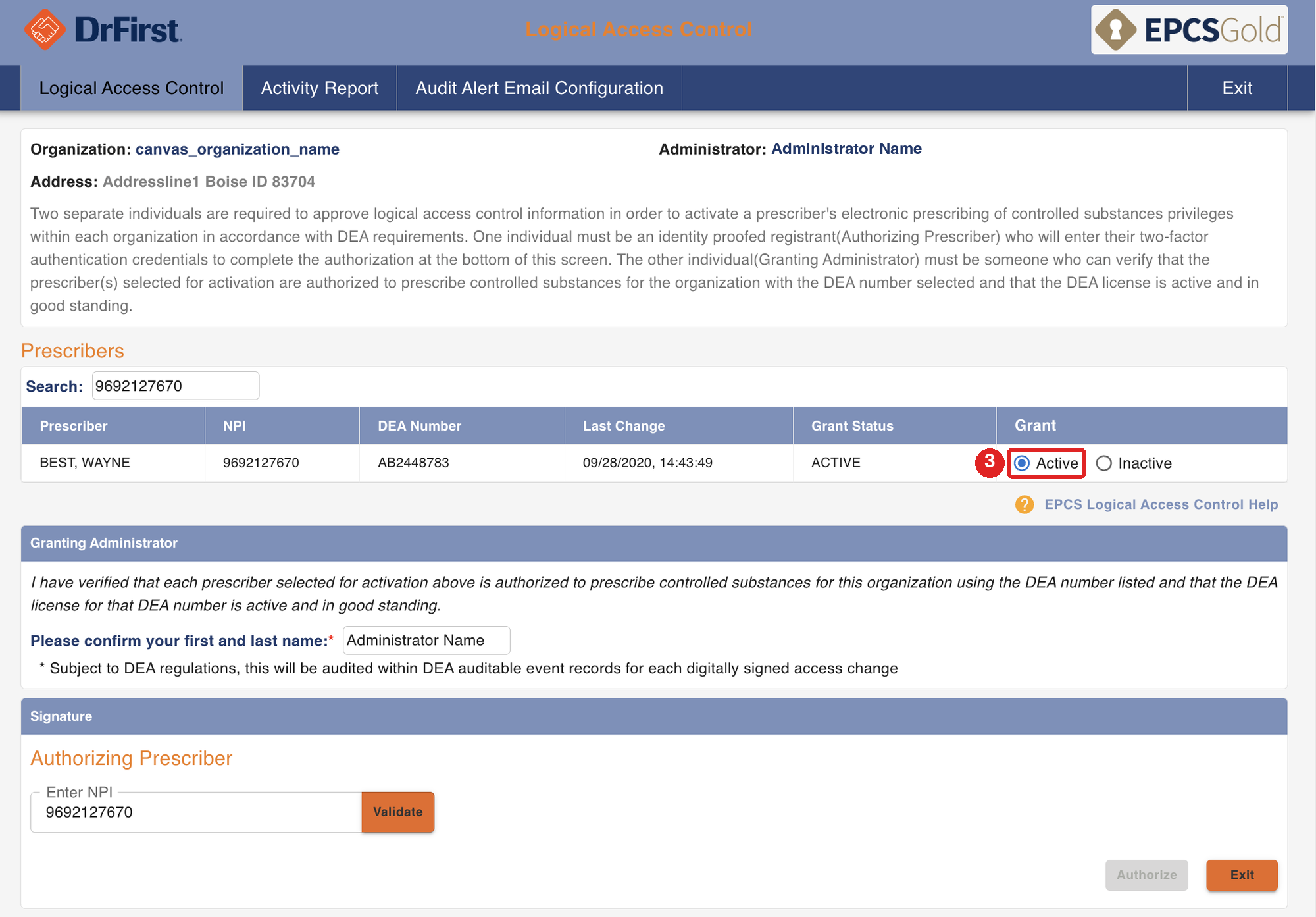Click organization name canvas_organization_name
The image size is (1316, 917).
238,149
